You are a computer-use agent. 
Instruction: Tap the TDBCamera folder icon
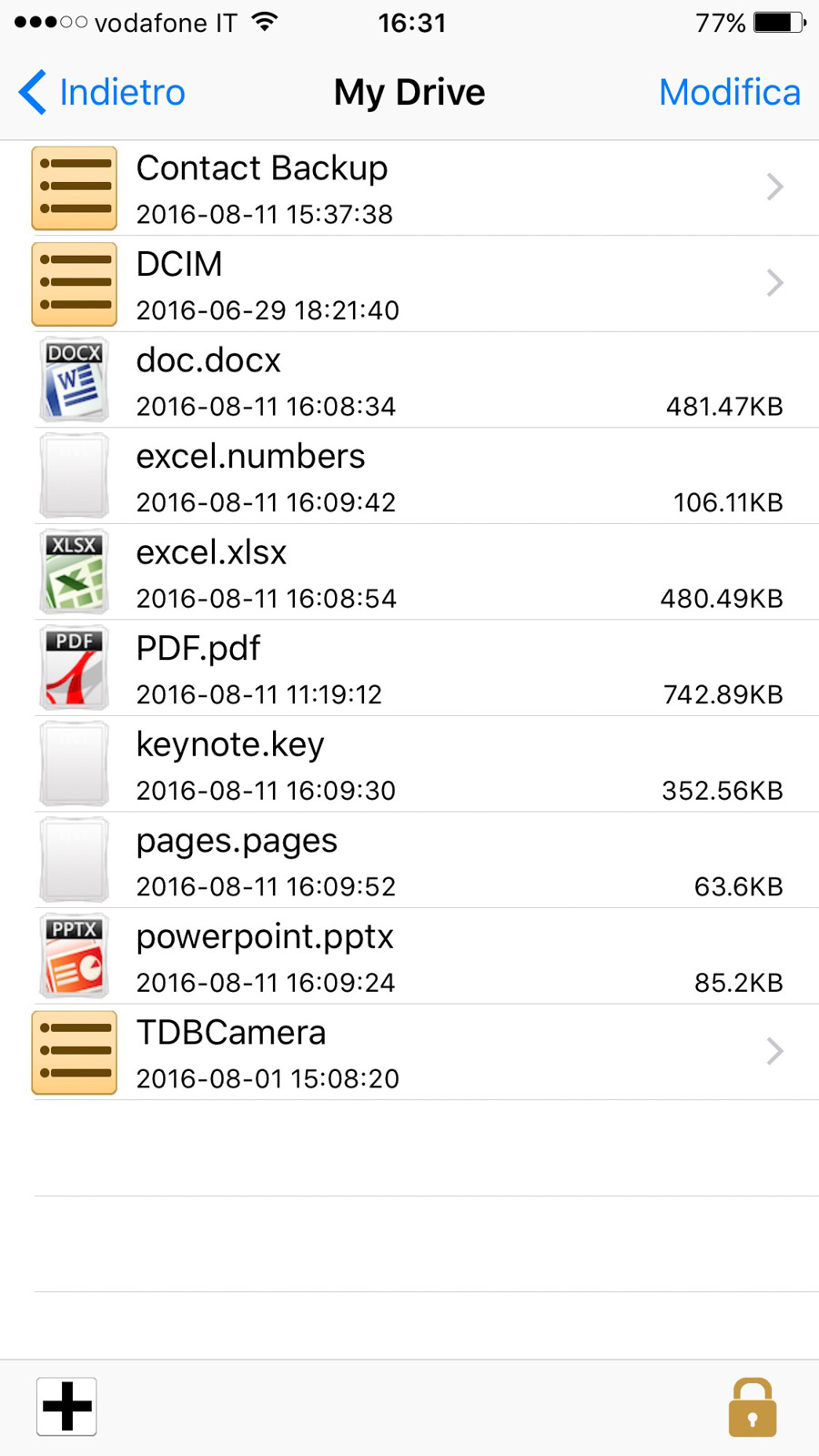point(75,1053)
